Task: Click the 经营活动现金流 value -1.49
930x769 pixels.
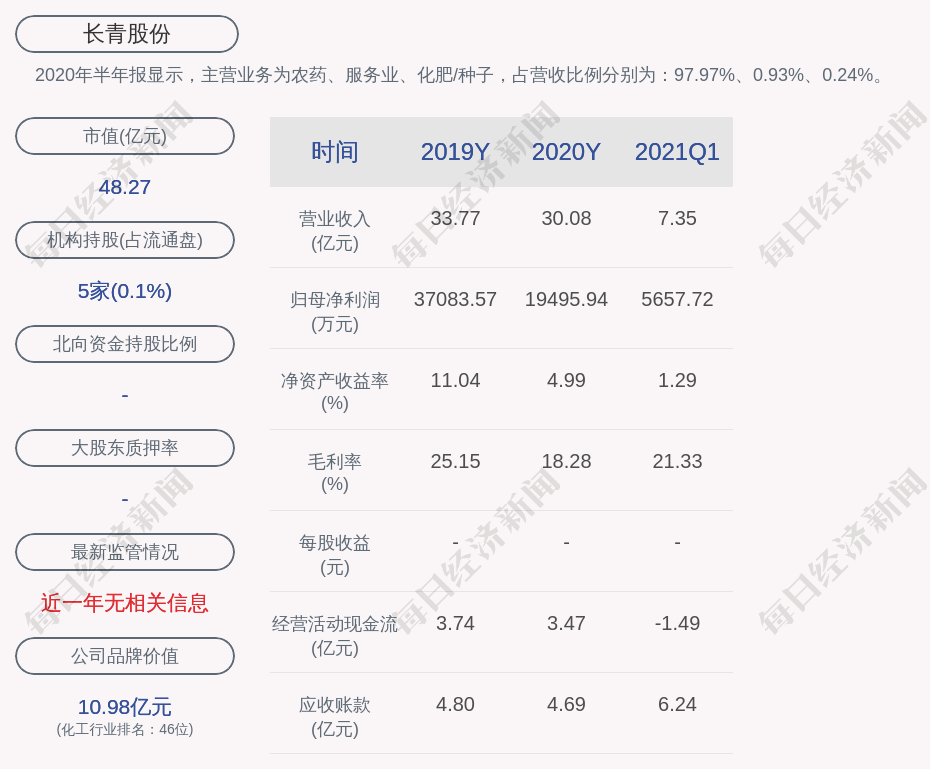Action: pyautogui.click(x=677, y=623)
